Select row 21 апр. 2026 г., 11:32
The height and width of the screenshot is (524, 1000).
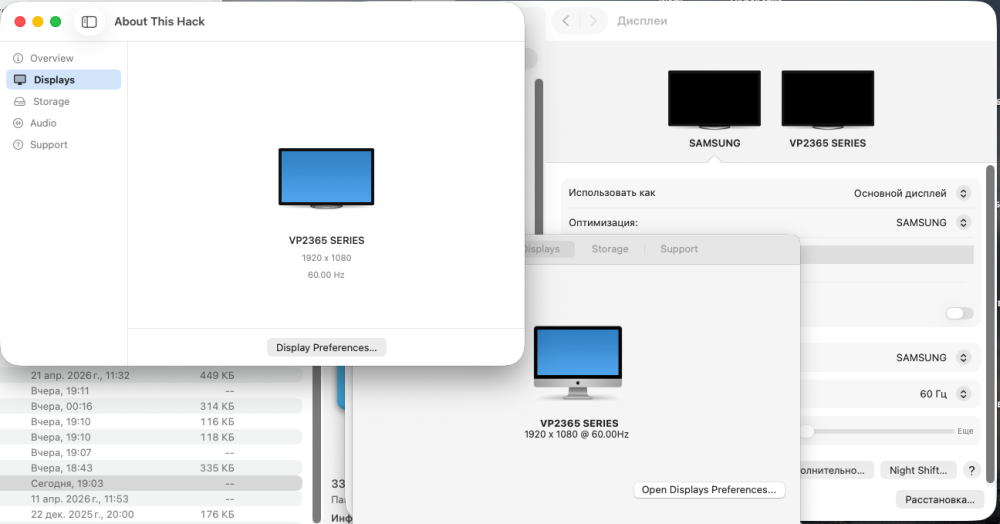coord(151,375)
